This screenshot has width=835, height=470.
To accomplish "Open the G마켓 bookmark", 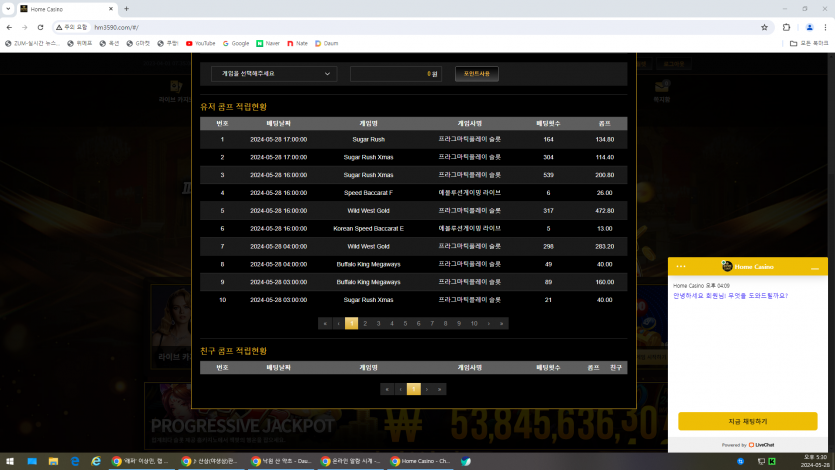I will pos(138,43).
